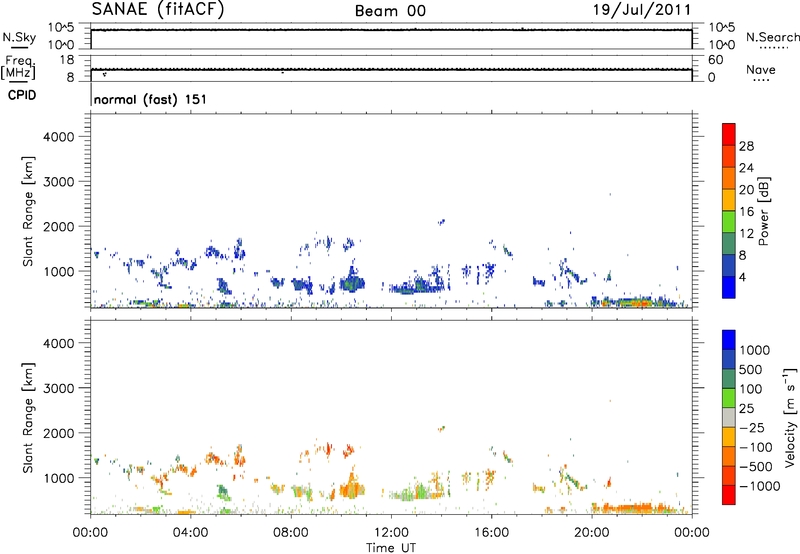Click the N.Sky noise trace line
This screenshot has height=554, width=800.
click(x=391, y=30)
